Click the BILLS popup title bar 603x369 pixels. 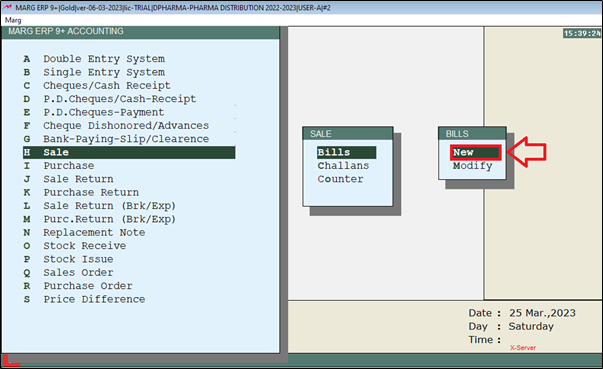(472, 133)
